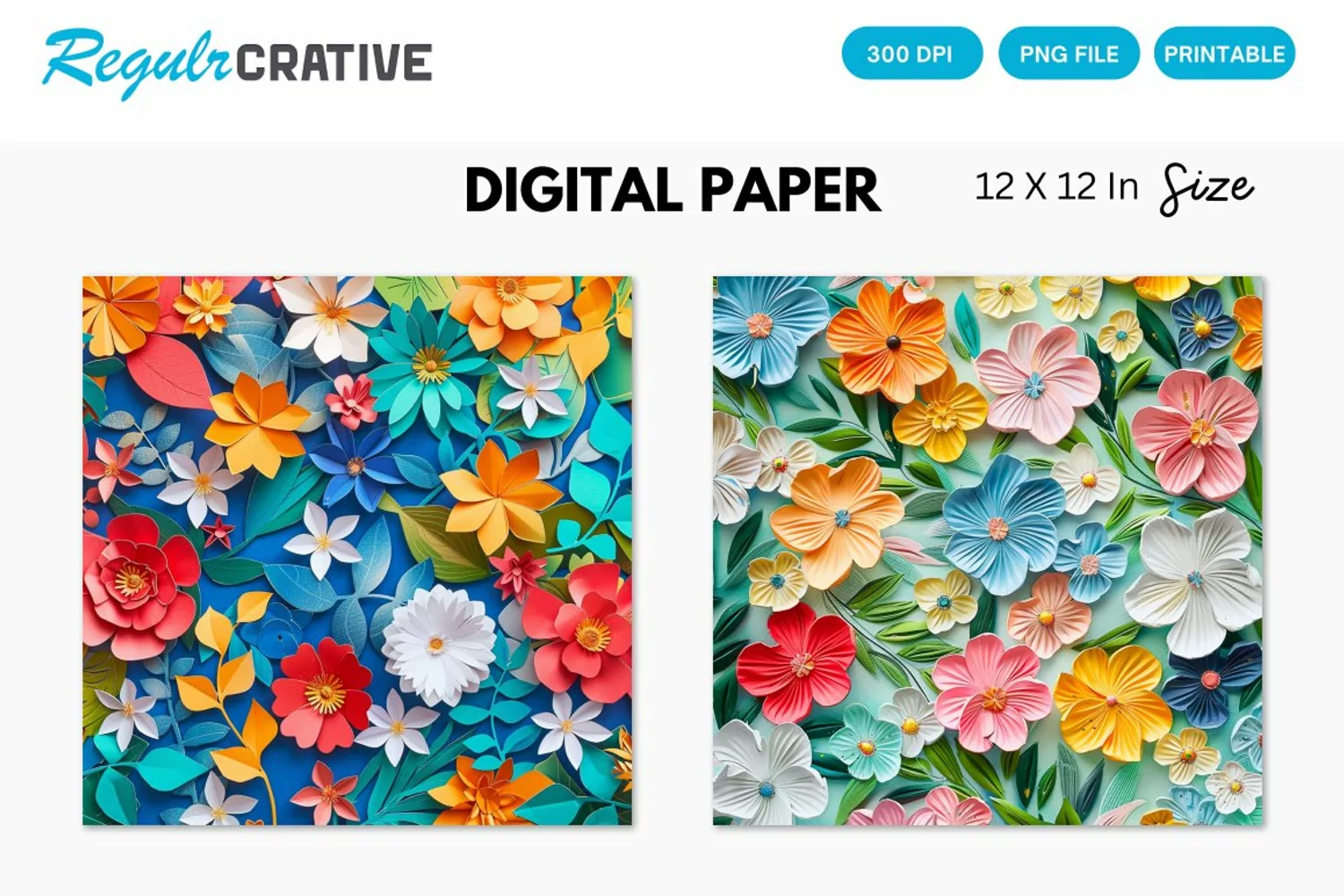Click the PRINTABLE blue pill badge
Viewport: 1344px width, 896px height.
click(x=1224, y=54)
